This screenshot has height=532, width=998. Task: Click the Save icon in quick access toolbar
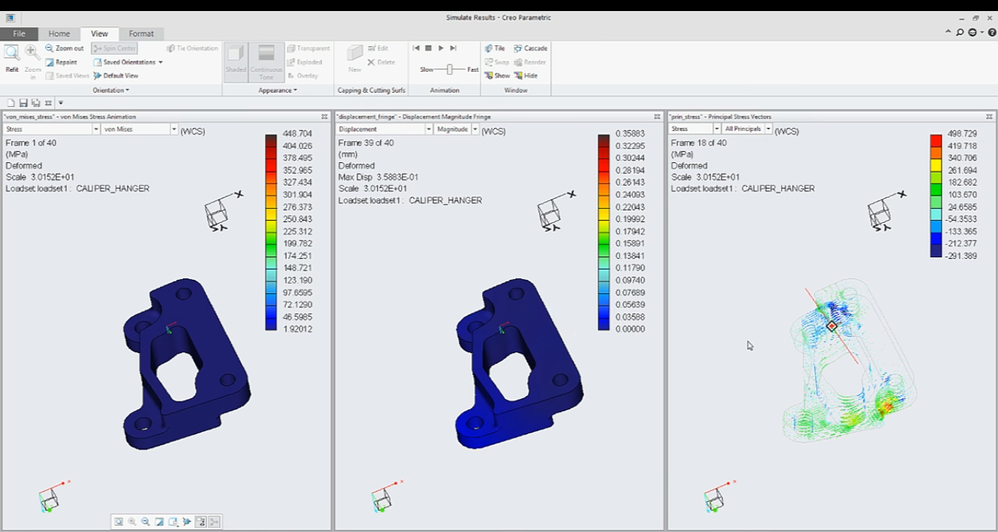pos(22,103)
